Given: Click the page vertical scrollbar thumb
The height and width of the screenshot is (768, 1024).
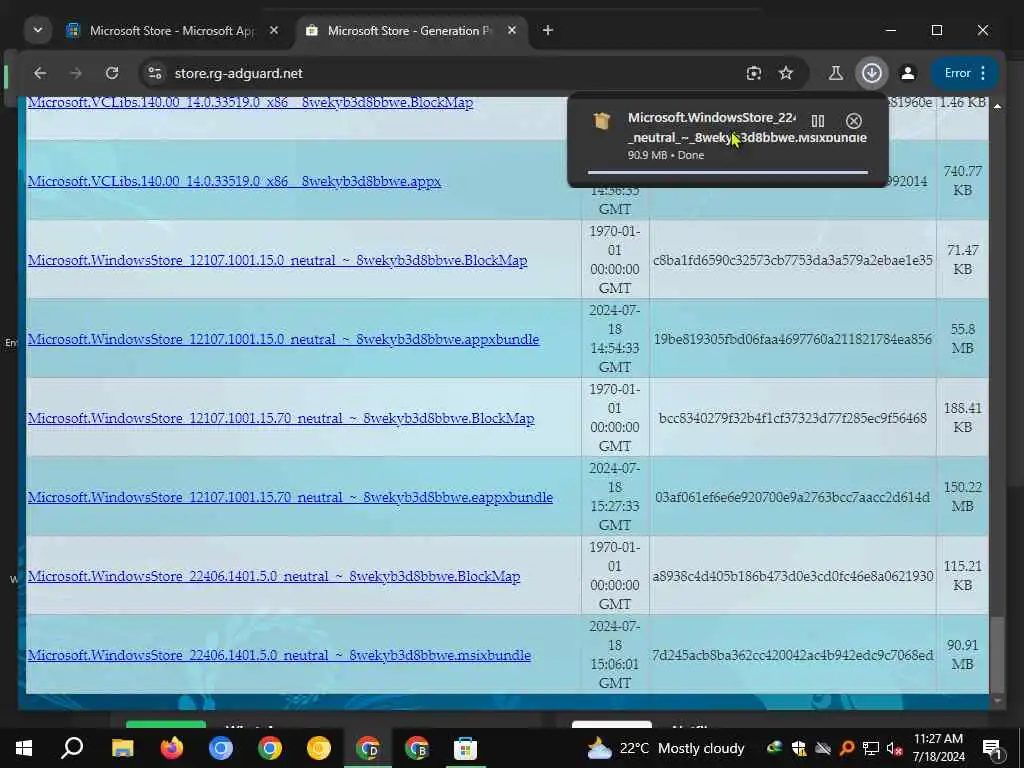Looking at the screenshot, I should 997,655.
